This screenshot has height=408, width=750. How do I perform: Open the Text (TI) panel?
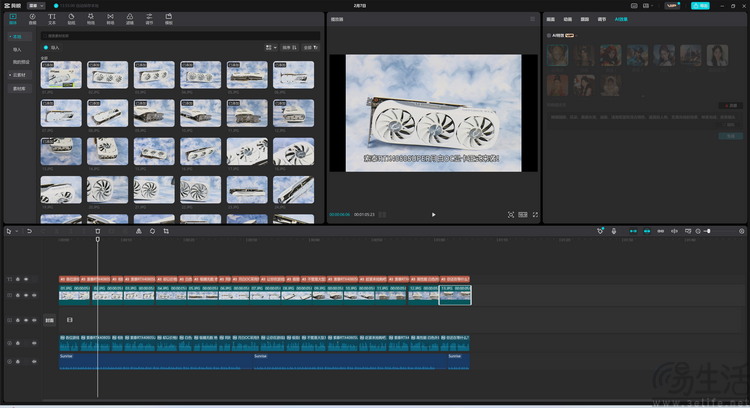click(x=52, y=19)
